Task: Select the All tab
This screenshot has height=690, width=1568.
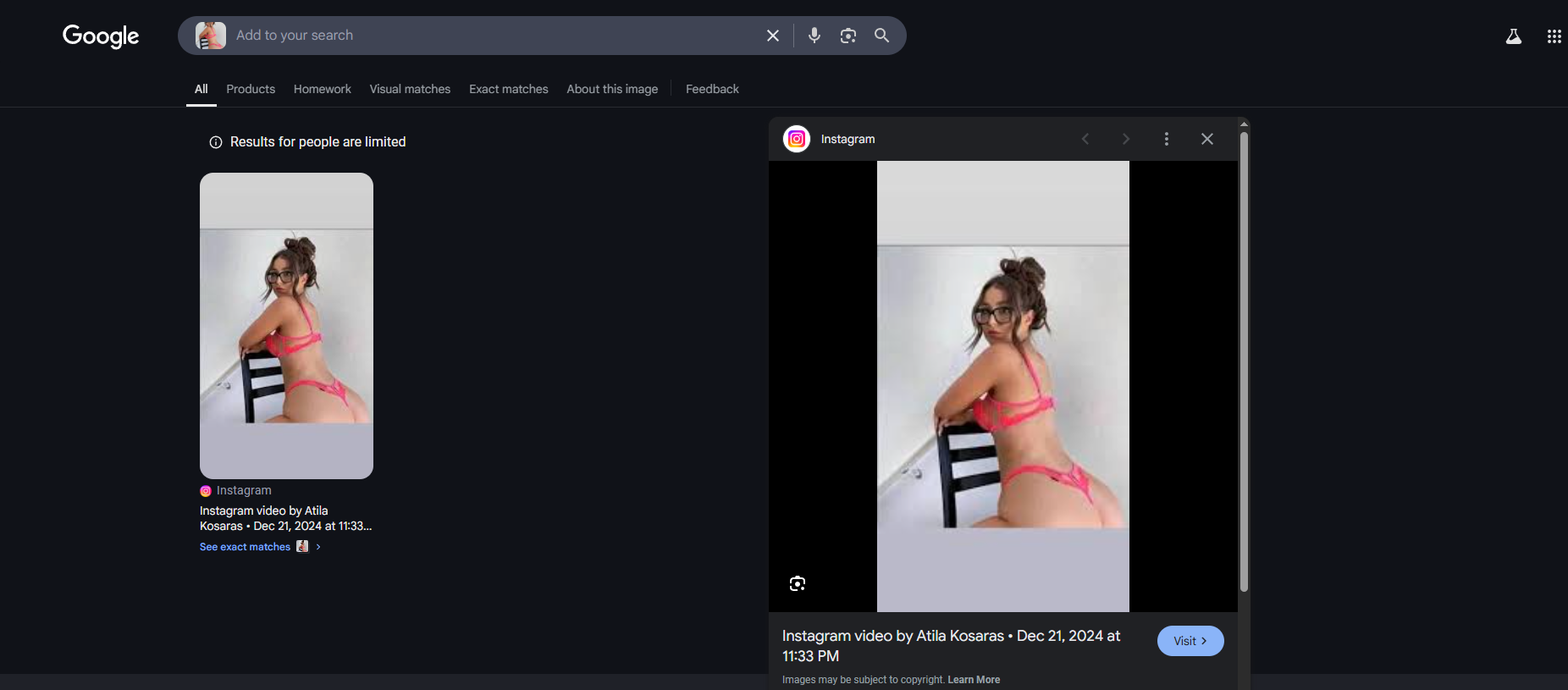Action: [202, 89]
